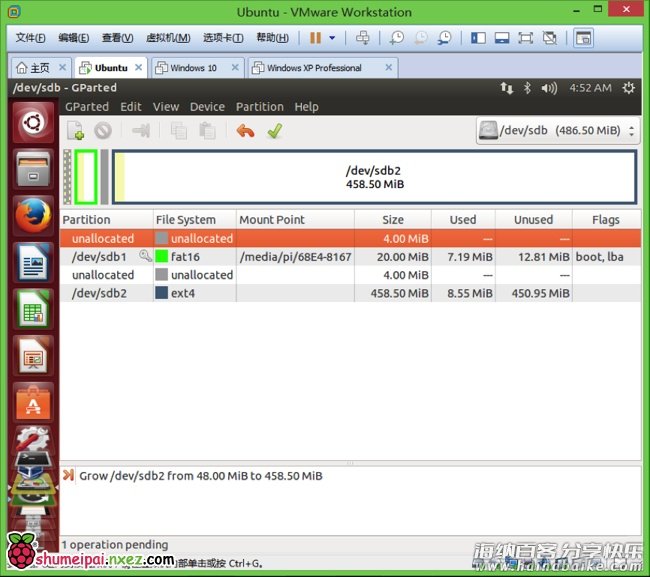Enter VMware full screen mode icon

525,38
